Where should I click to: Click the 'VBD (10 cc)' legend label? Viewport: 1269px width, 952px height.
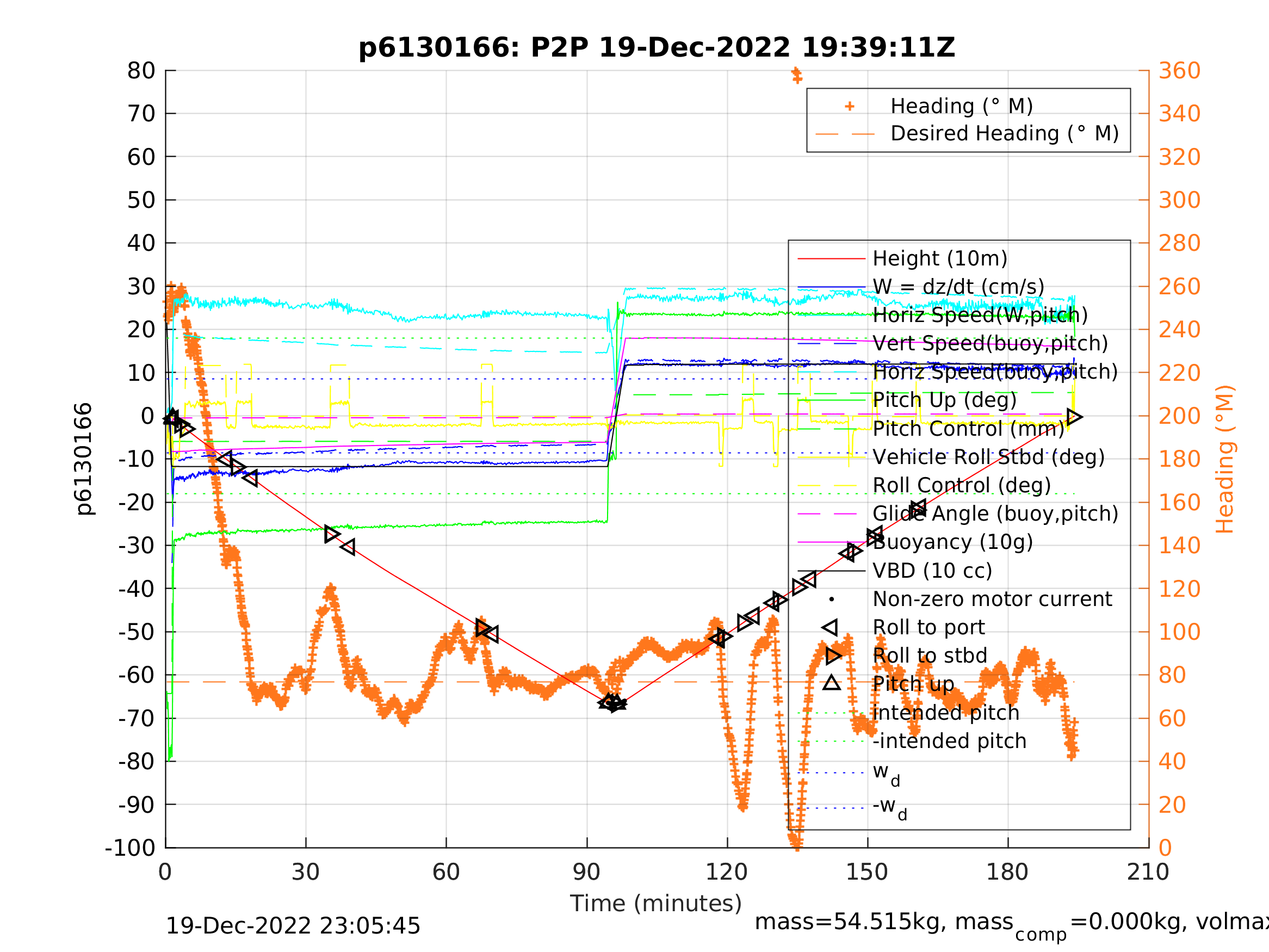[x=932, y=571]
